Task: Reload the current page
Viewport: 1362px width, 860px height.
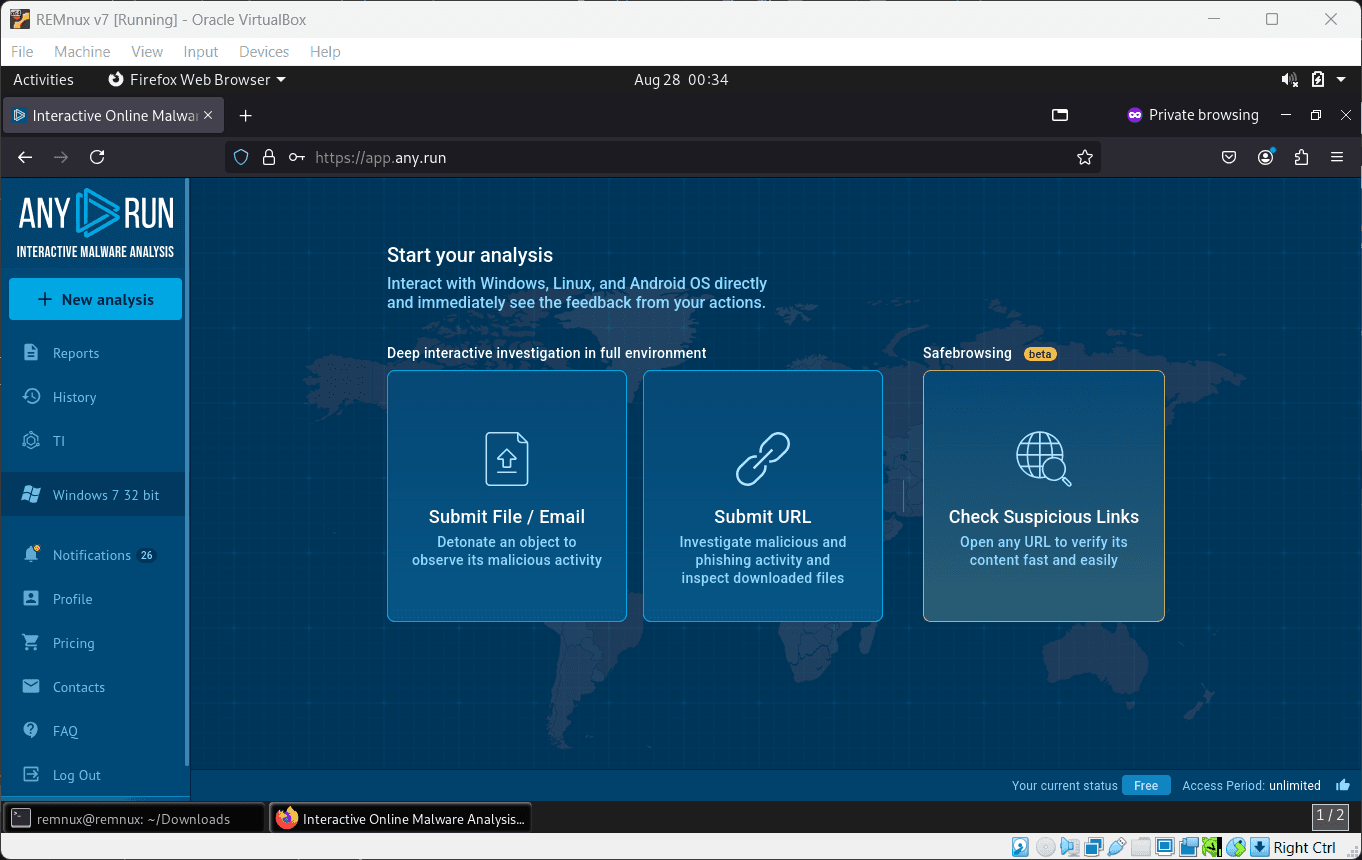Action: tap(97, 157)
